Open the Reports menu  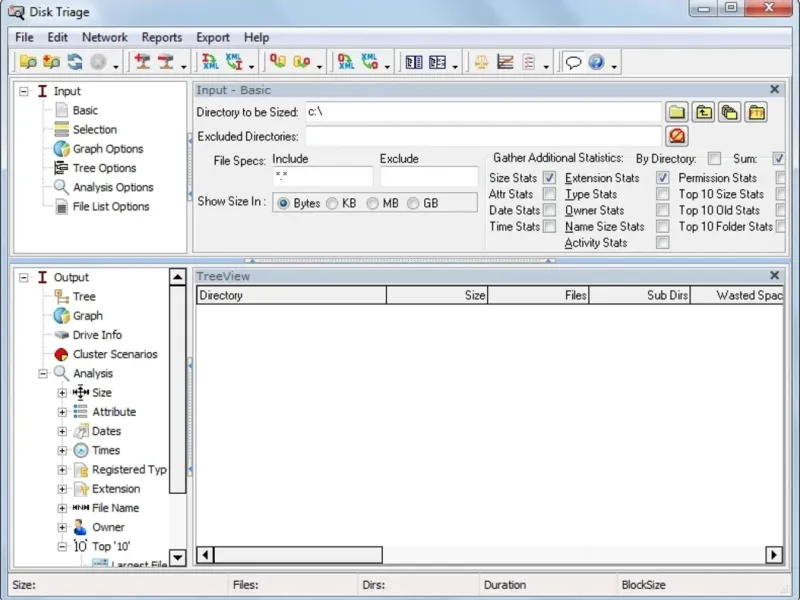pyautogui.click(x=161, y=37)
